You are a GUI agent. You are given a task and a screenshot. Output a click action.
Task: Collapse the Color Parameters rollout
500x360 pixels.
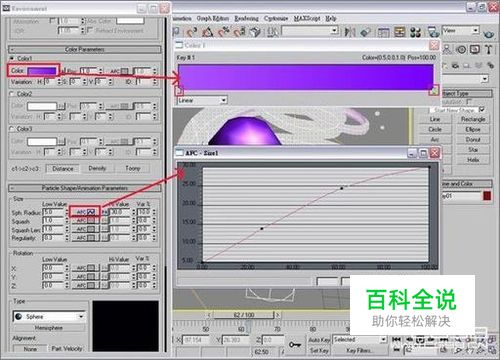[85, 50]
